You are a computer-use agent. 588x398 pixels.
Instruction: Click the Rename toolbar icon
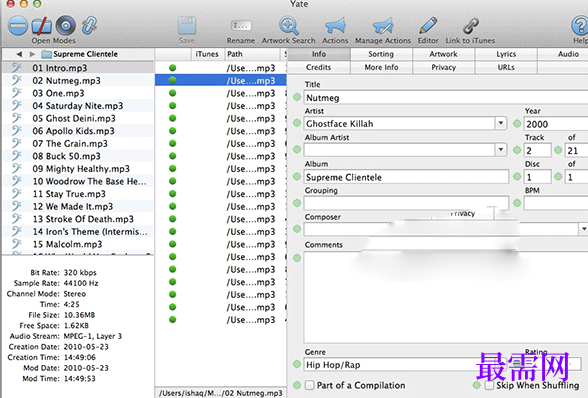(241, 26)
